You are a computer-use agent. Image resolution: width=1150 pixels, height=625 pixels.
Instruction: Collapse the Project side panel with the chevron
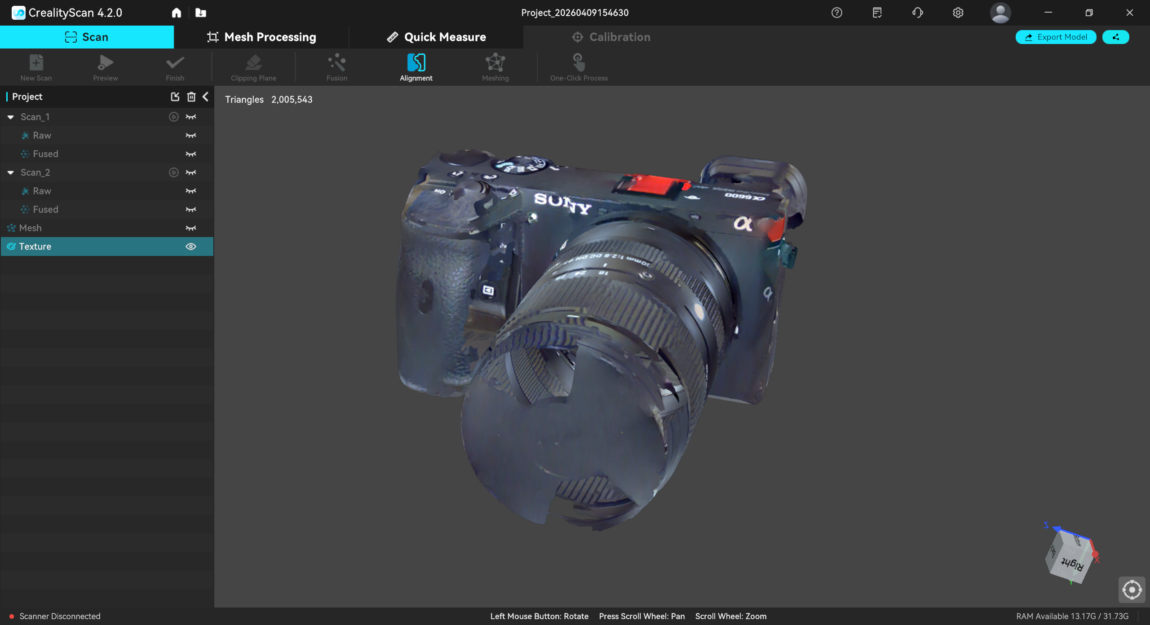pyautogui.click(x=205, y=97)
